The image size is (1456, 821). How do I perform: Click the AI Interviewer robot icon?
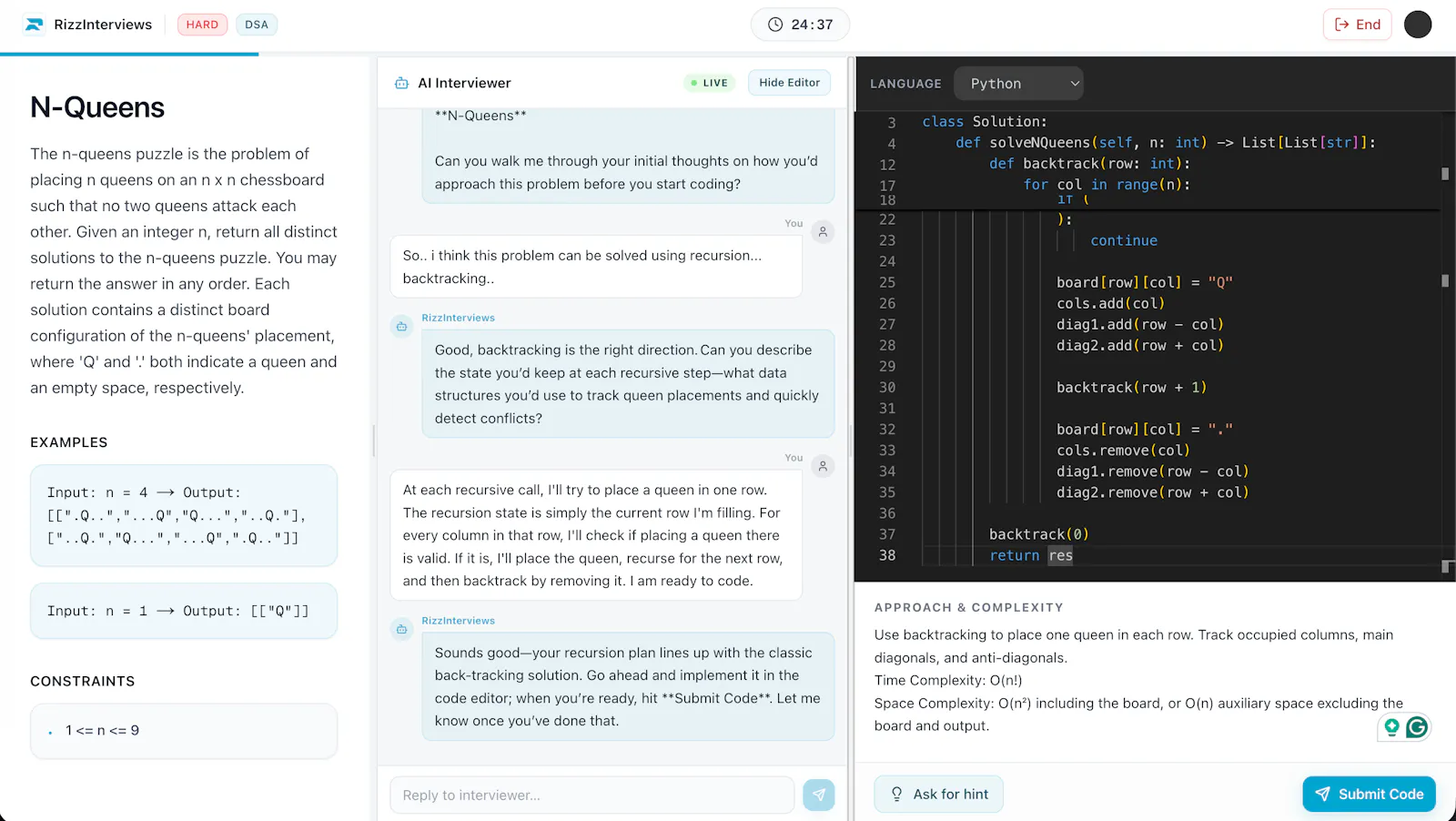tap(401, 83)
